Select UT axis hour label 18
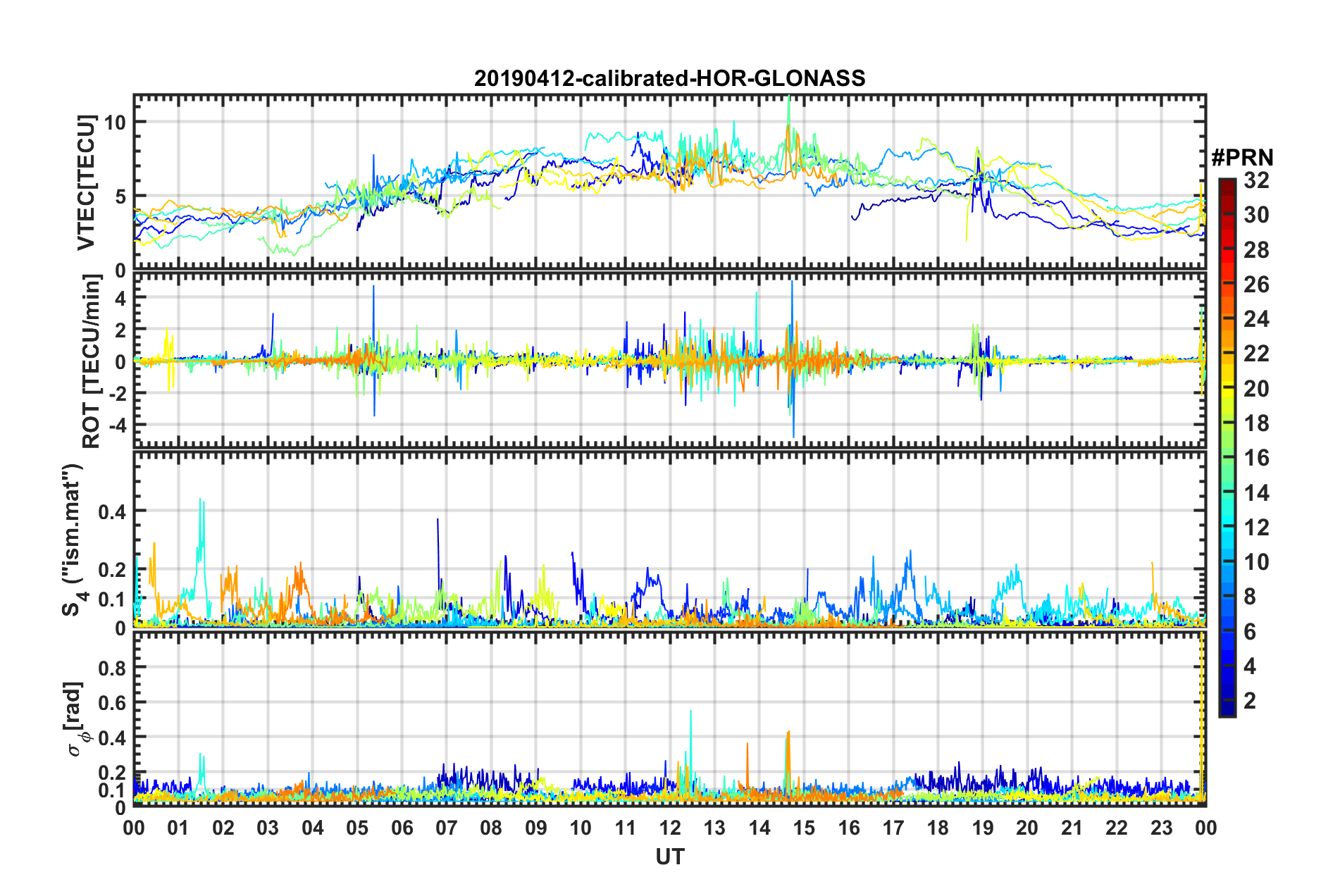 tap(938, 828)
